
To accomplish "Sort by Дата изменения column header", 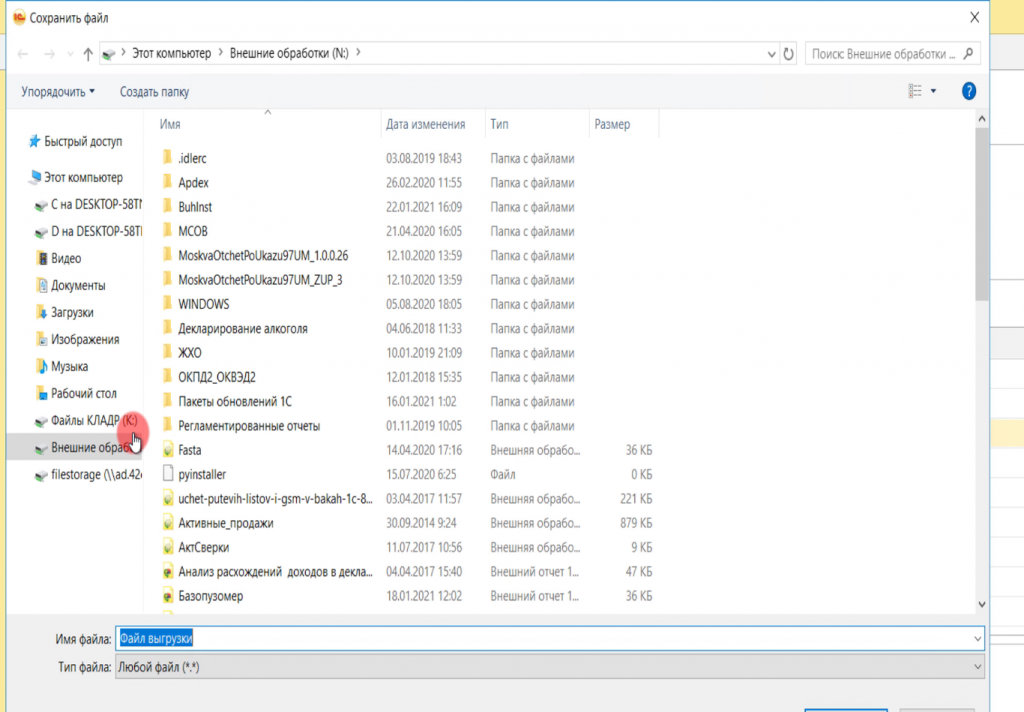I will pos(425,125).
